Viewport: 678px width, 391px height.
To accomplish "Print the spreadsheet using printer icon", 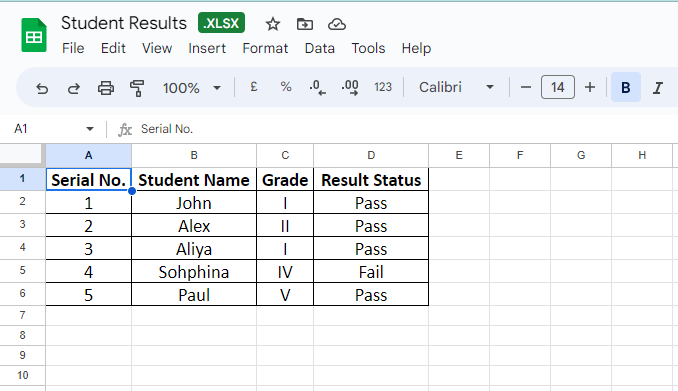I will tap(106, 88).
